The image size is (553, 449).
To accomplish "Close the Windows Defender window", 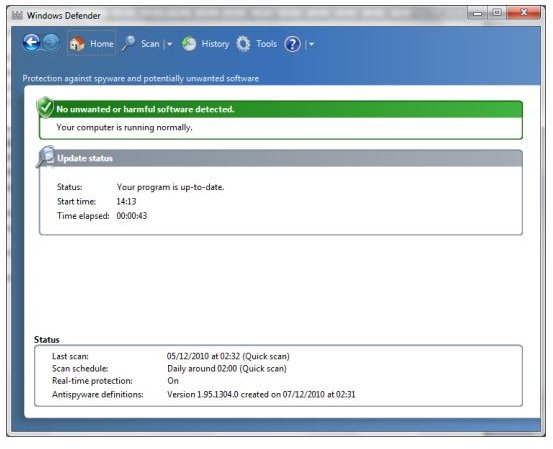I will tap(524, 13).
